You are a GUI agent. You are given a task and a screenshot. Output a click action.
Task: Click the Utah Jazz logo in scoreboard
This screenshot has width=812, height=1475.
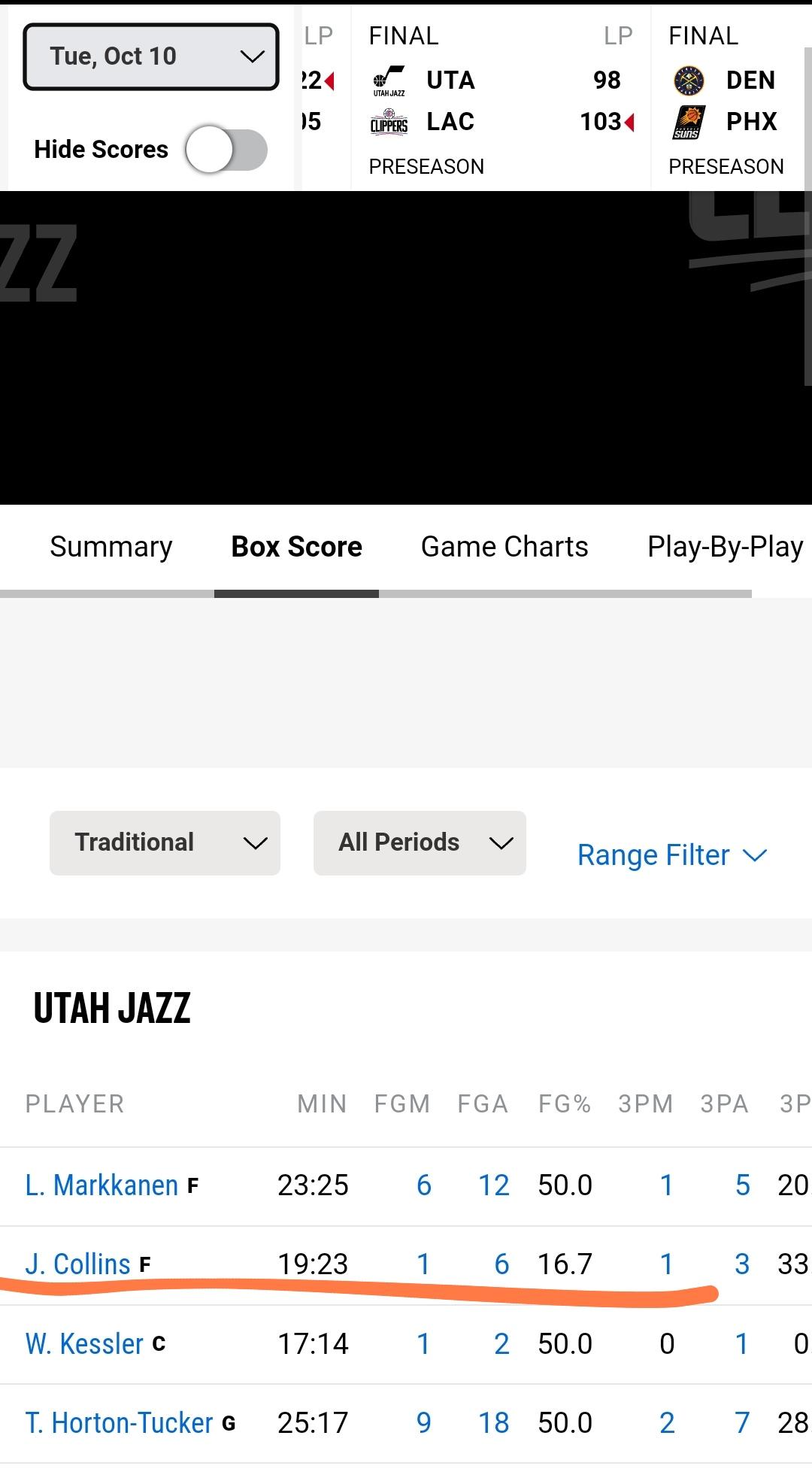[389, 80]
